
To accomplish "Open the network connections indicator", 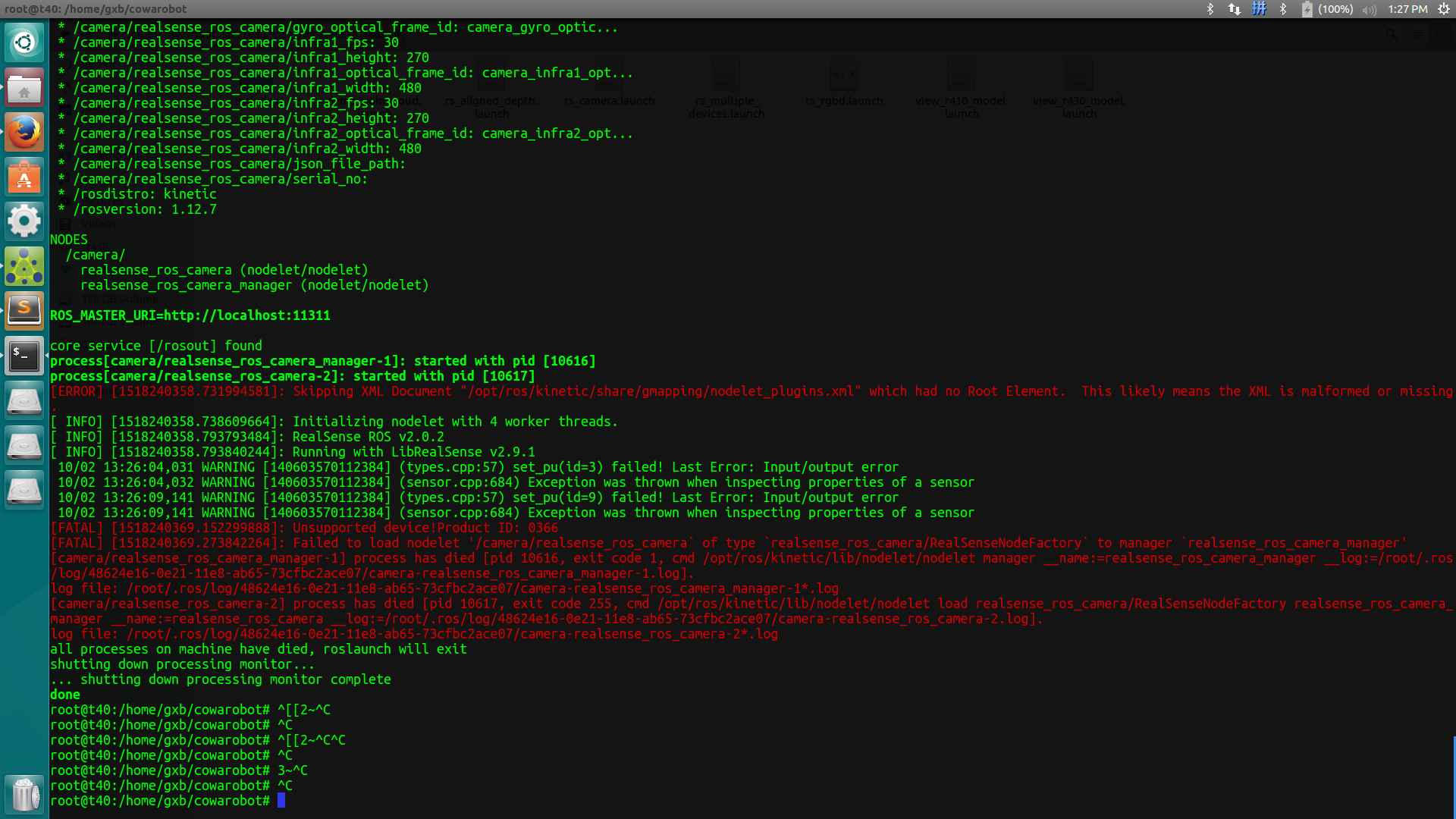I will (1235, 9).
